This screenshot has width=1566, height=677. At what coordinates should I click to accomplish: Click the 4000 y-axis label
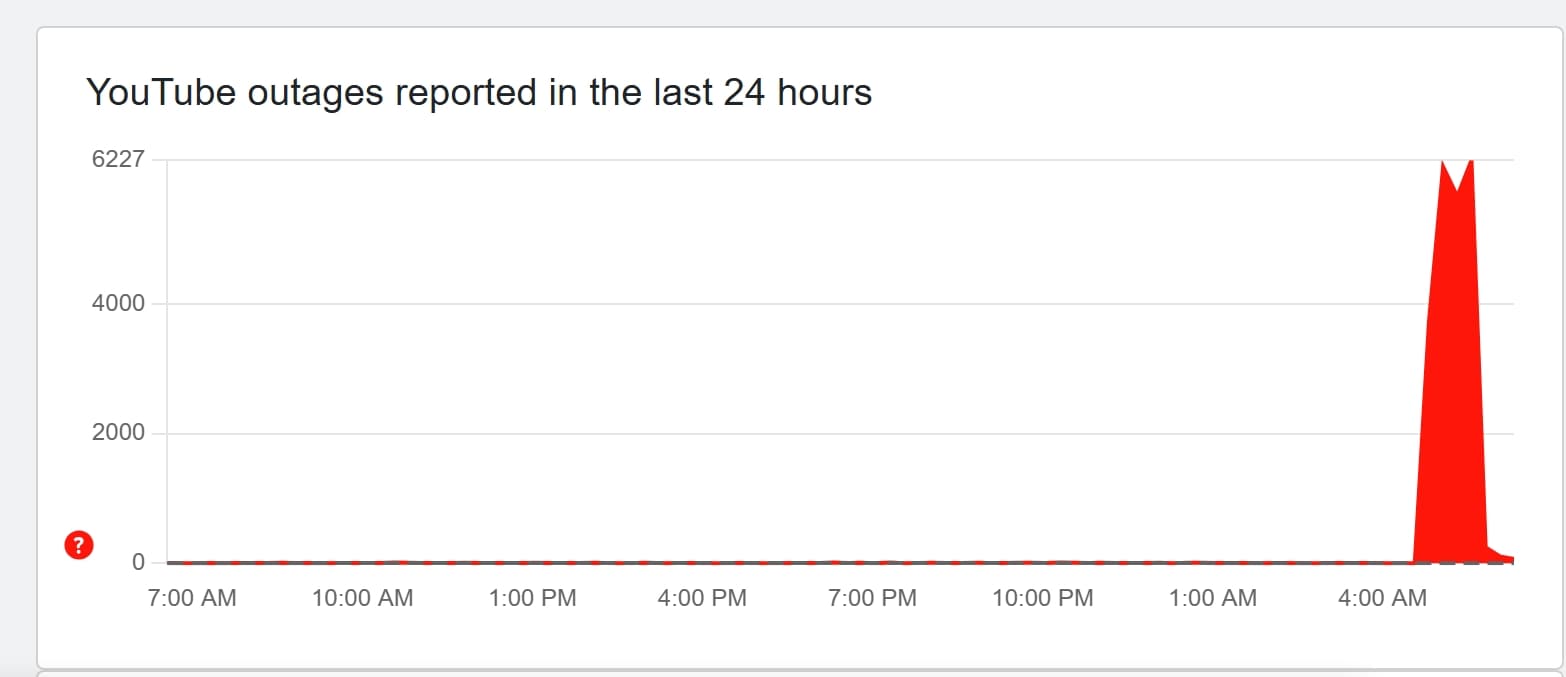coord(118,303)
